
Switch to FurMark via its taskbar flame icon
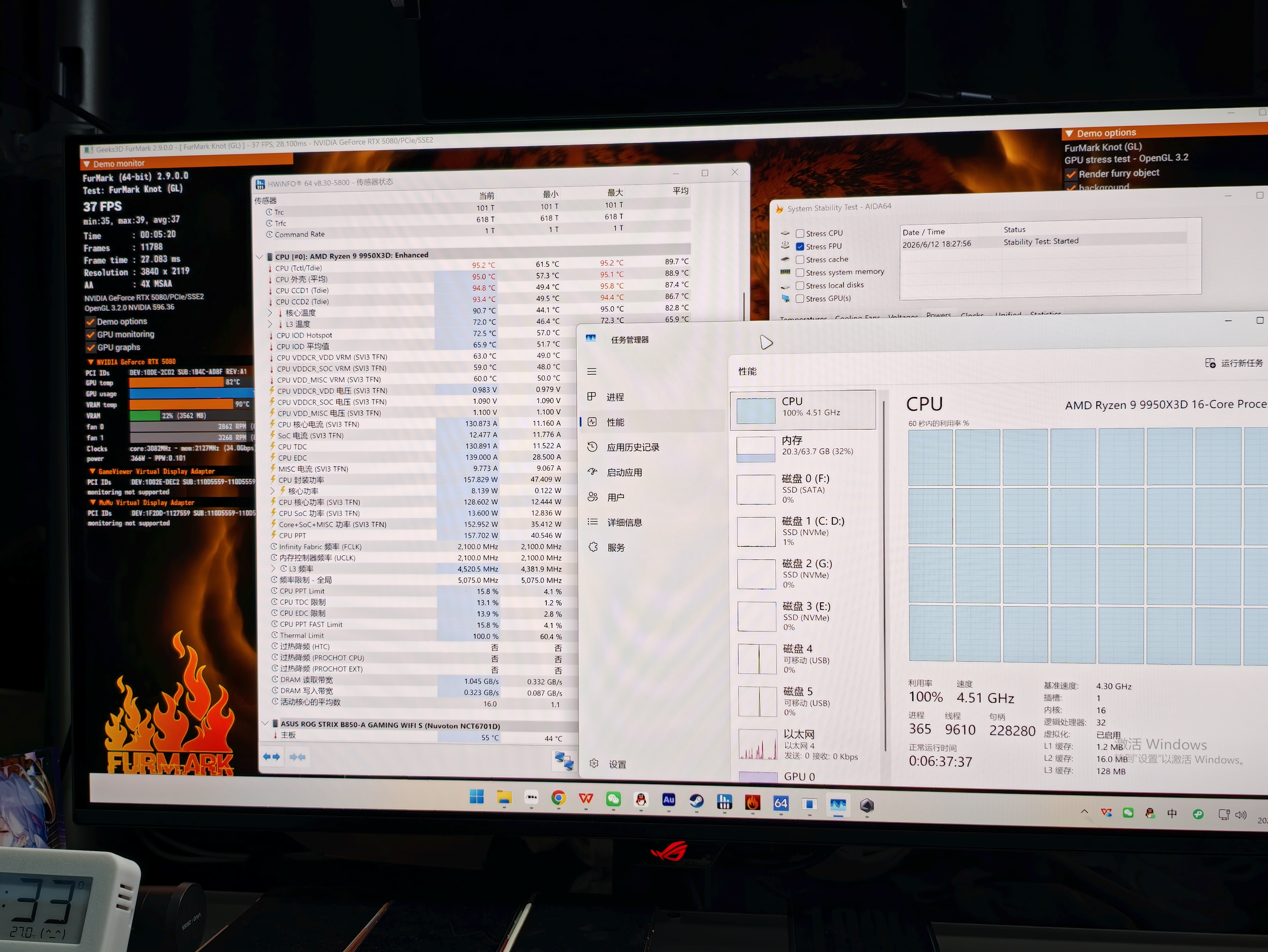click(x=753, y=802)
